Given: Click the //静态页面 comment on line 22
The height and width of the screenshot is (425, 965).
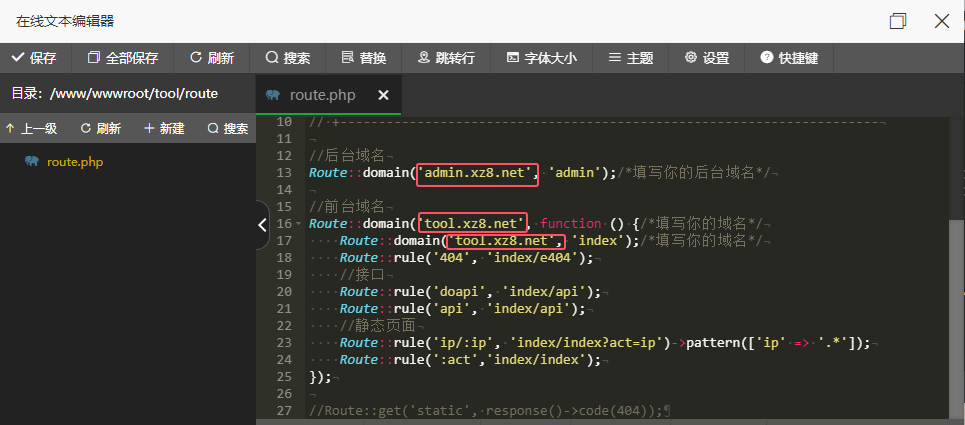Looking at the screenshot, I should coord(378,325).
